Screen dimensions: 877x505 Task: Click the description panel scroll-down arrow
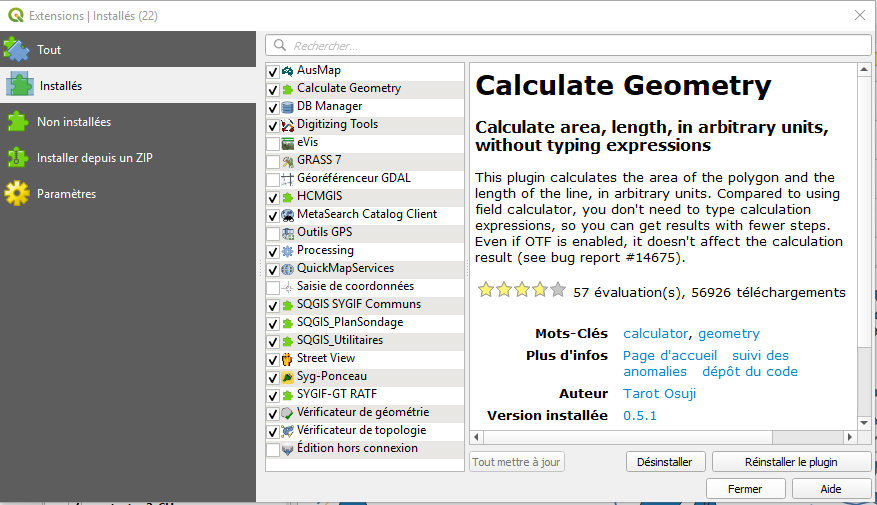pos(864,423)
